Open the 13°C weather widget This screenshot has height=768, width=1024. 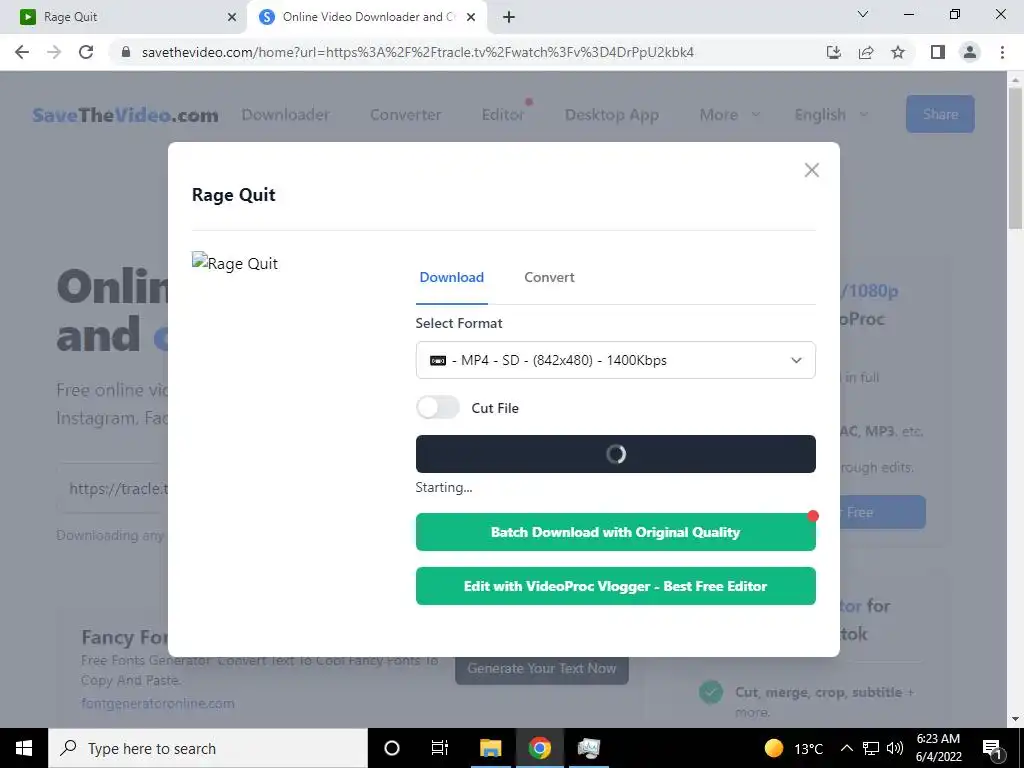793,748
